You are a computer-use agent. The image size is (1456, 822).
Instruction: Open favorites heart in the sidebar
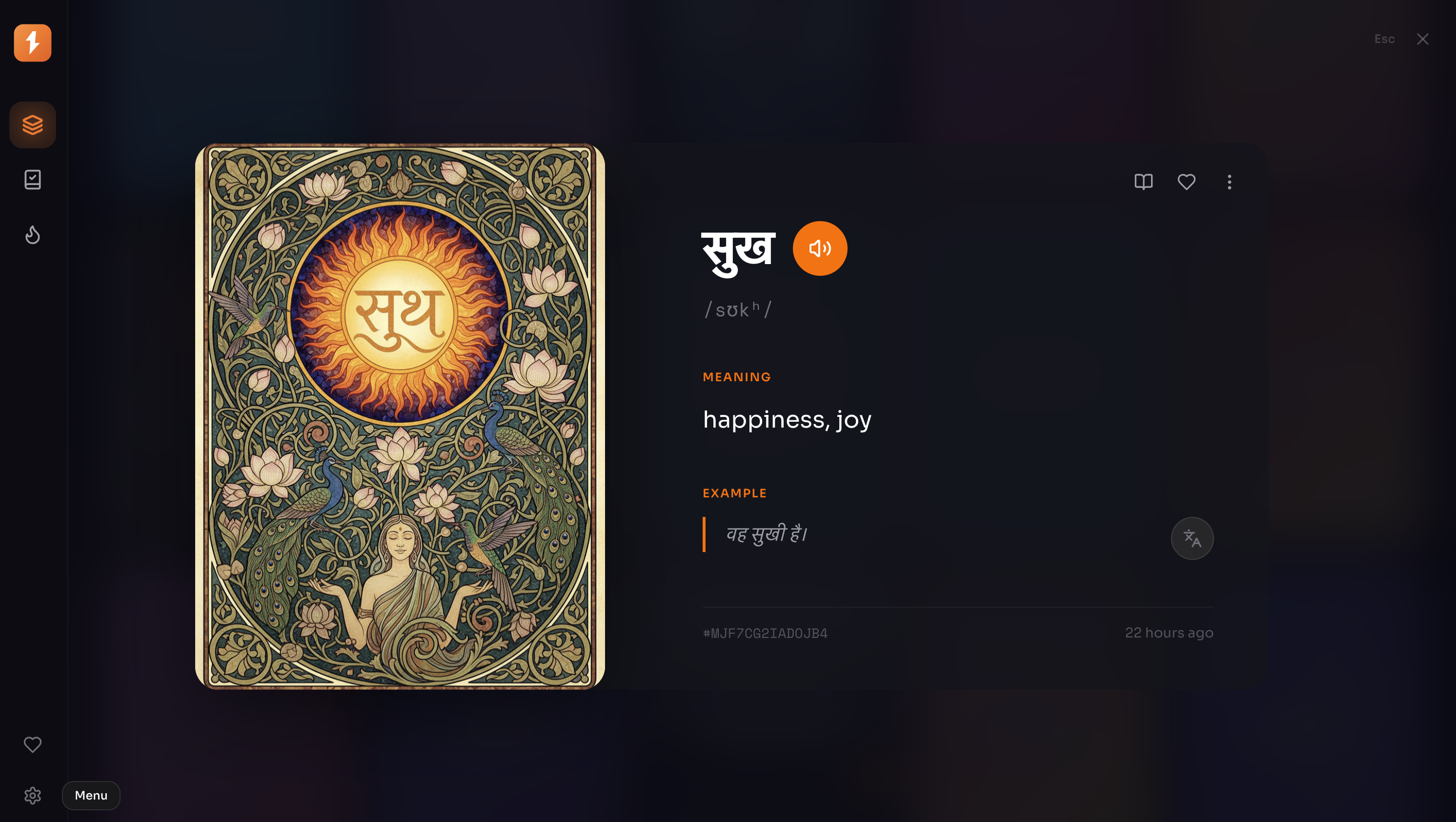(x=32, y=744)
